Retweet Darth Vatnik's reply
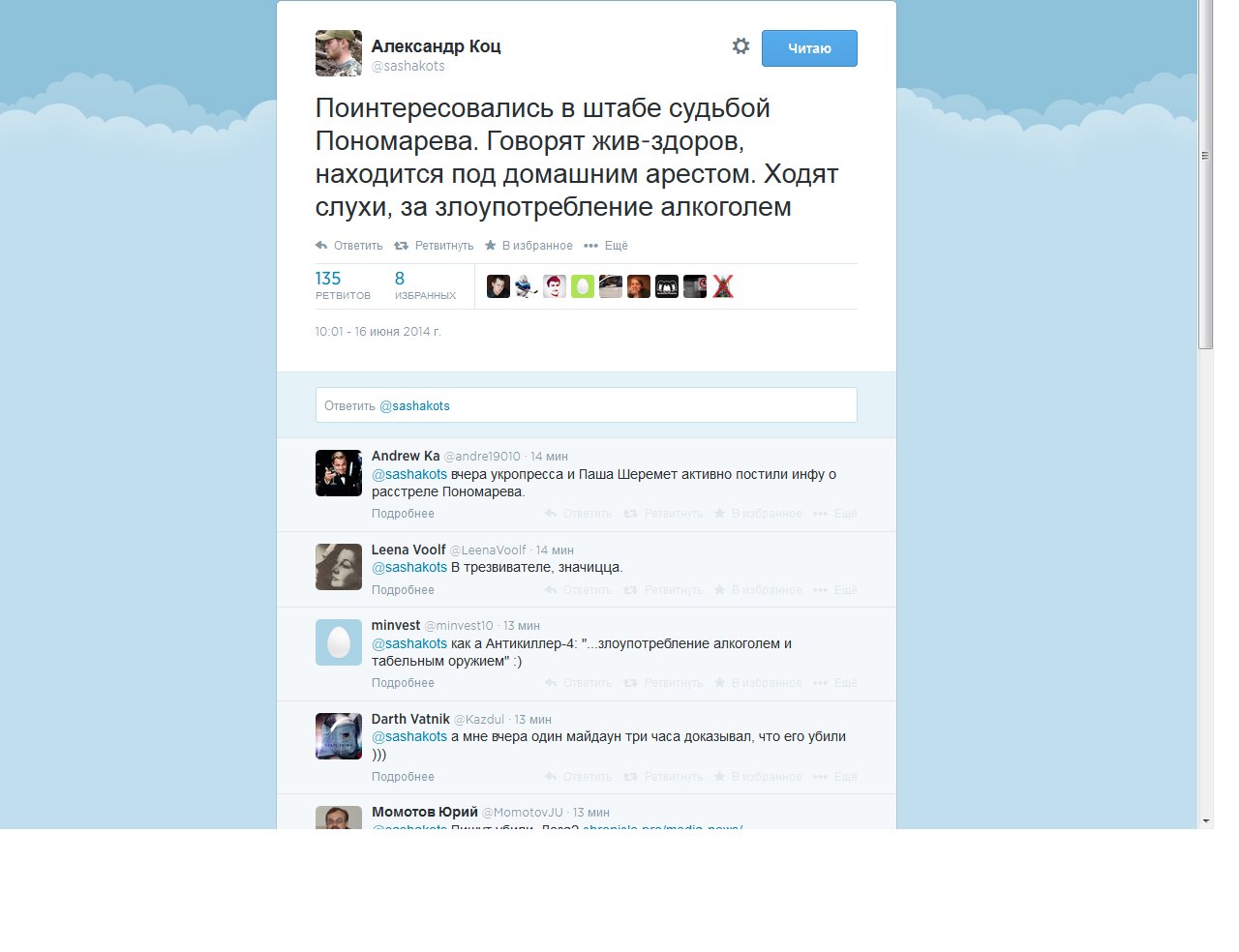The height and width of the screenshot is (952, 1239). 663,777
